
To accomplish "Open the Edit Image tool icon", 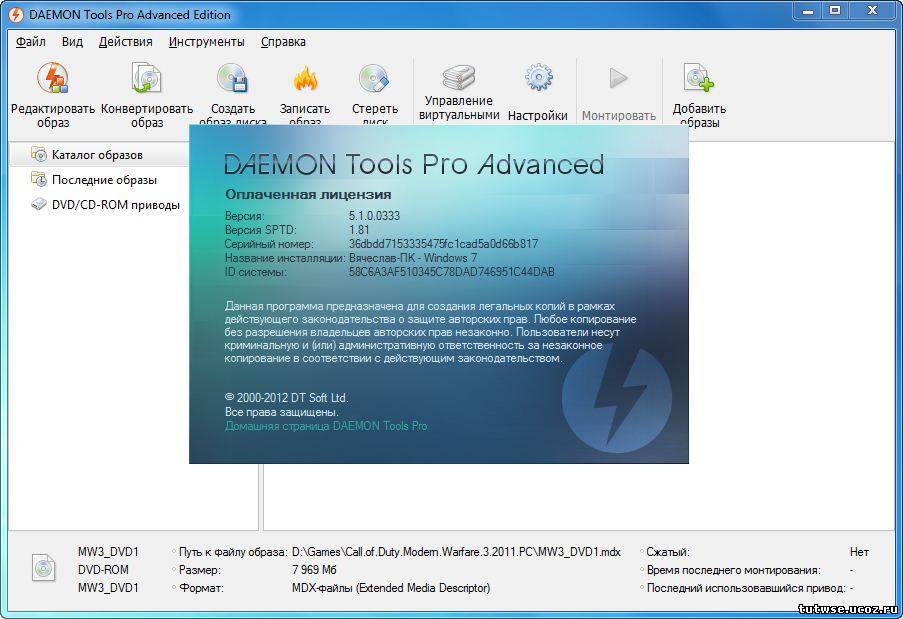I will [x=52, y=78].
